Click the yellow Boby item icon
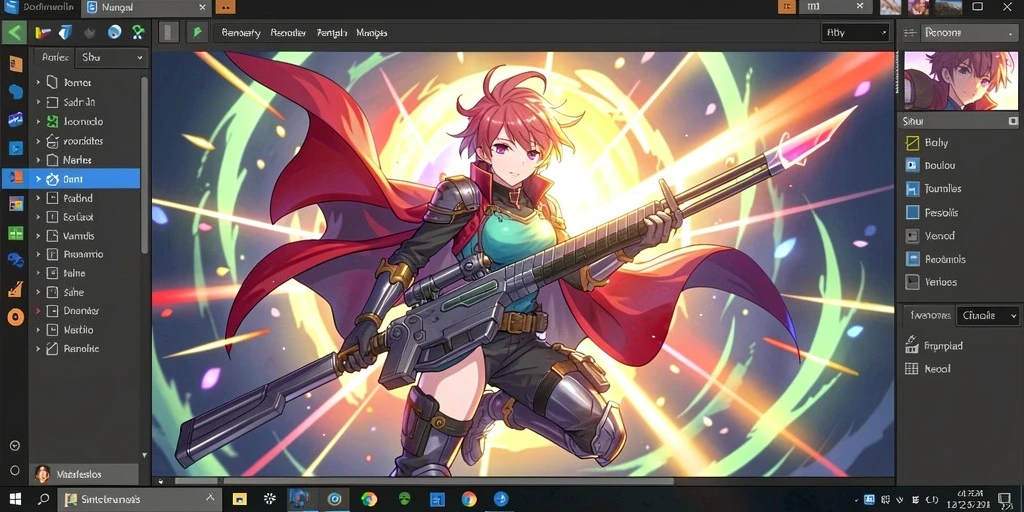 [x=912, y=142]
